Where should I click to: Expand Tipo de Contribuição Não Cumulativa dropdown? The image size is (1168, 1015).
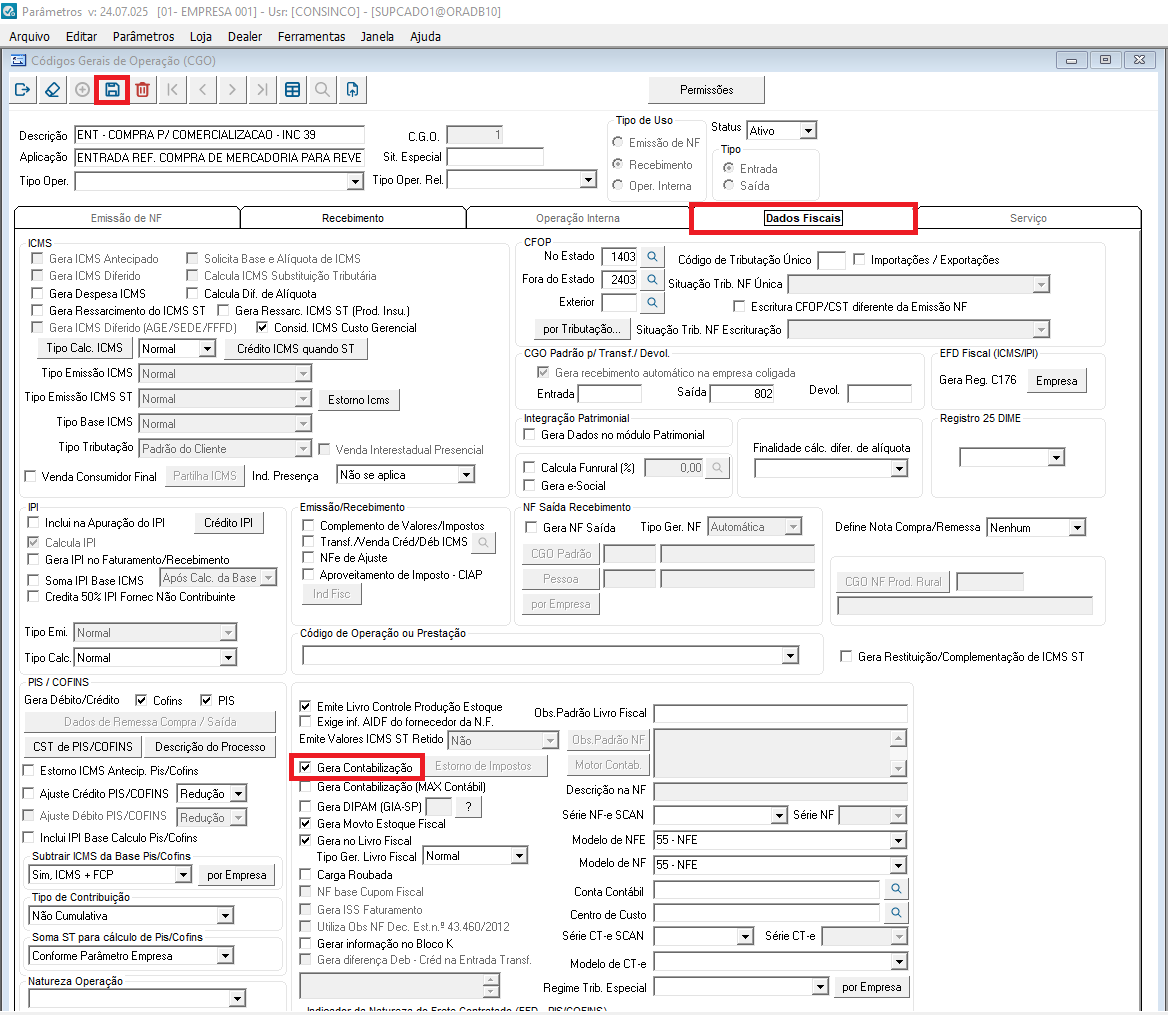pos(225,915)
